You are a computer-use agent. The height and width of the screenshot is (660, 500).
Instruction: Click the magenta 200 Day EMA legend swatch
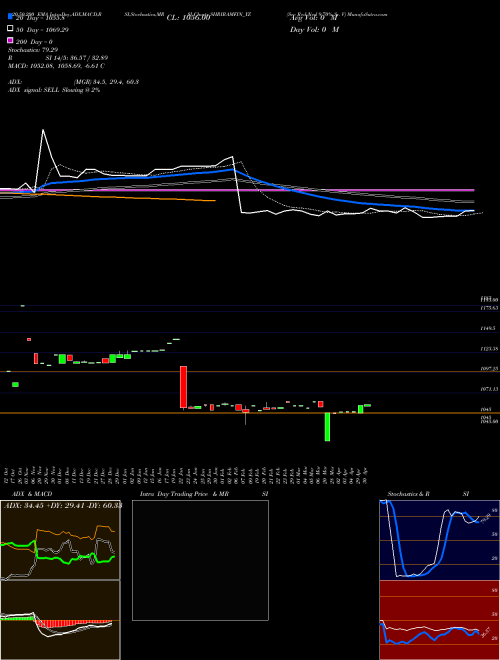[10, 40]
